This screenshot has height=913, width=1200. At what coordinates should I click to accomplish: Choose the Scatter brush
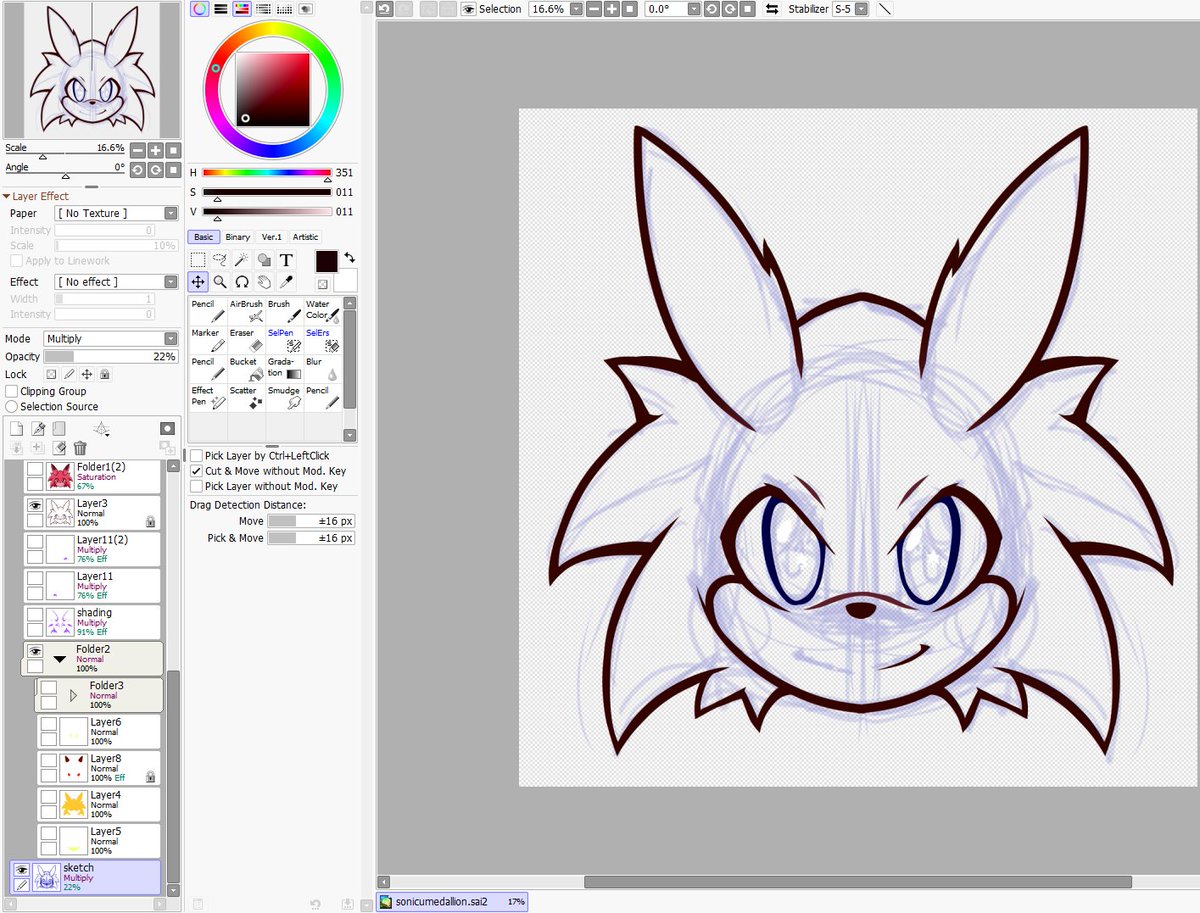point(246,397)
